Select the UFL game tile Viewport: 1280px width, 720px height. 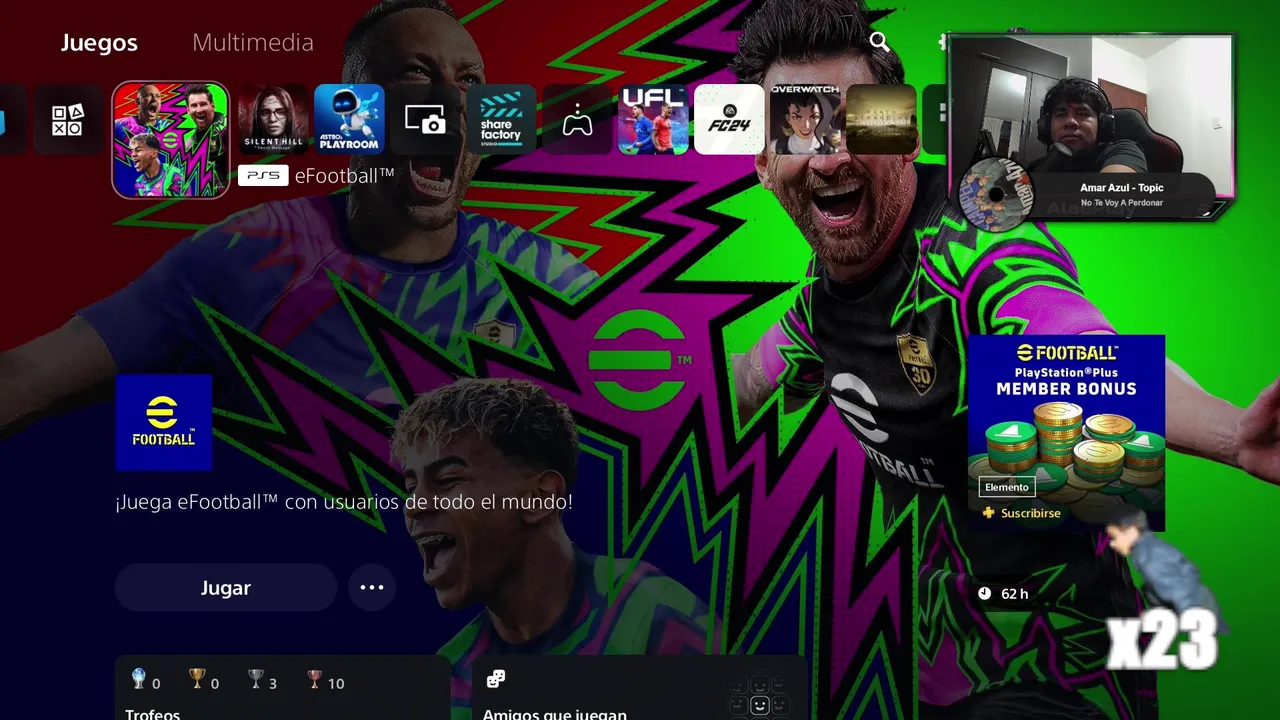click(653, 120)
